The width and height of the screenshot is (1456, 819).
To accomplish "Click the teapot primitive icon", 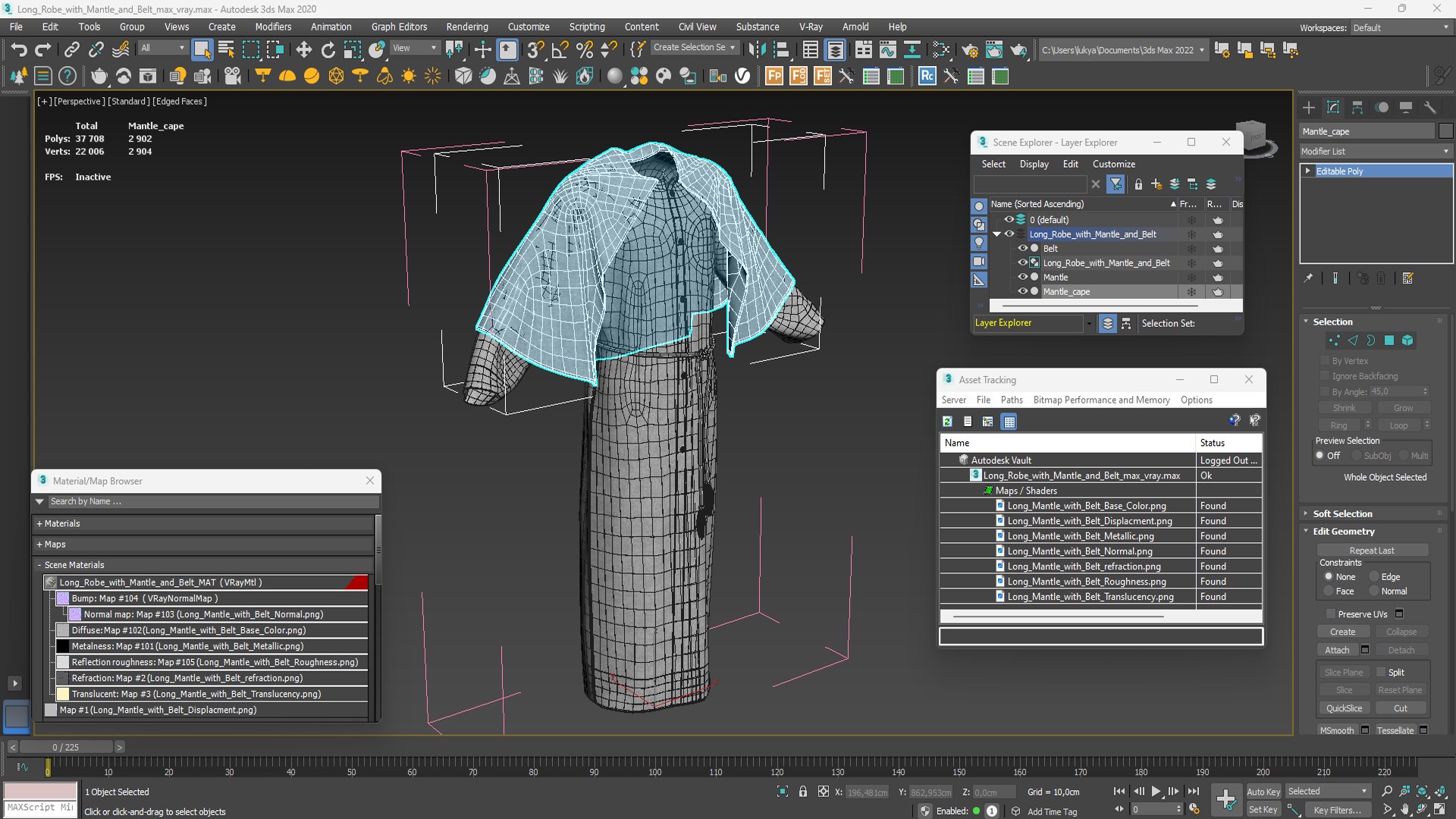I will point(99,76).
